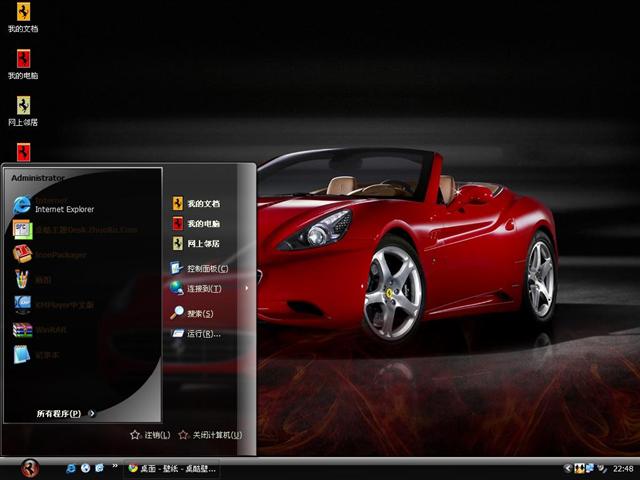Screen dimensions: 640x480
Task: Click the 注销(L) log off button
Action: click(150, 435)
